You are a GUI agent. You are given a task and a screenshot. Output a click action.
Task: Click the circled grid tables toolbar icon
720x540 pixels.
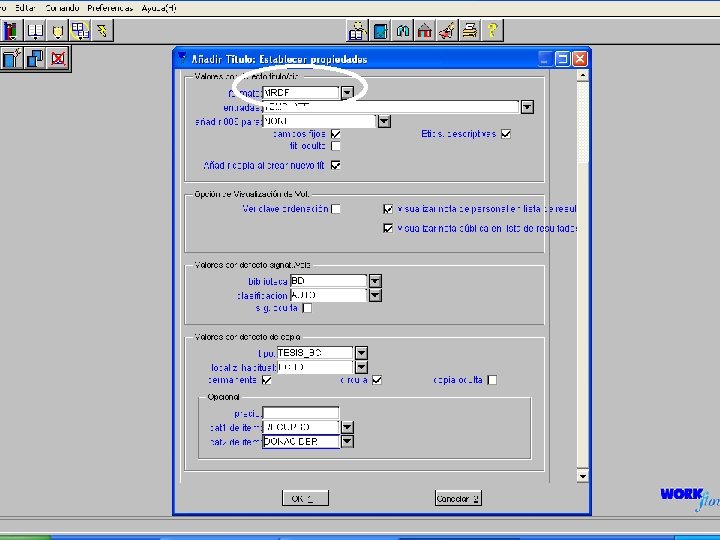80,31
